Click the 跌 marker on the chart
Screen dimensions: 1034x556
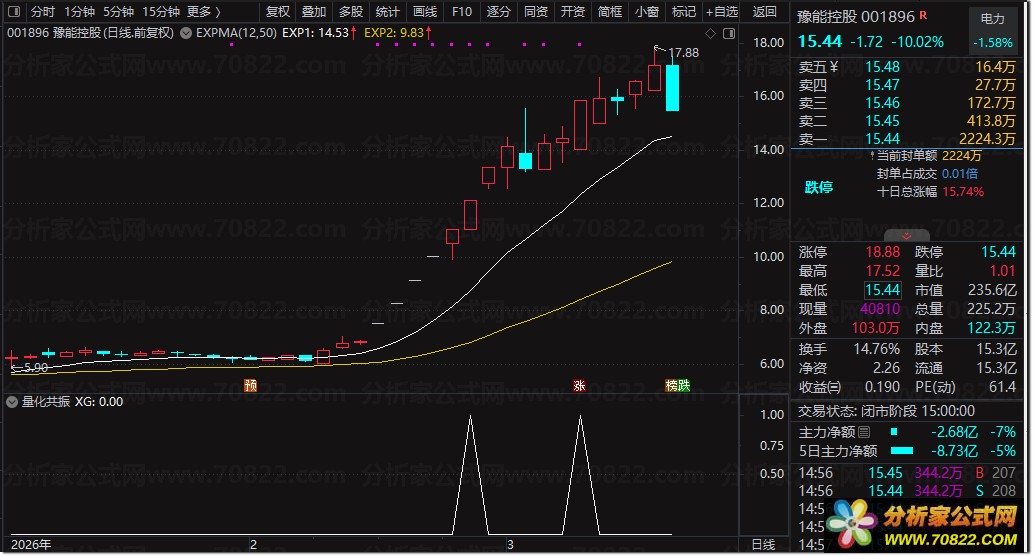[684, 385]
